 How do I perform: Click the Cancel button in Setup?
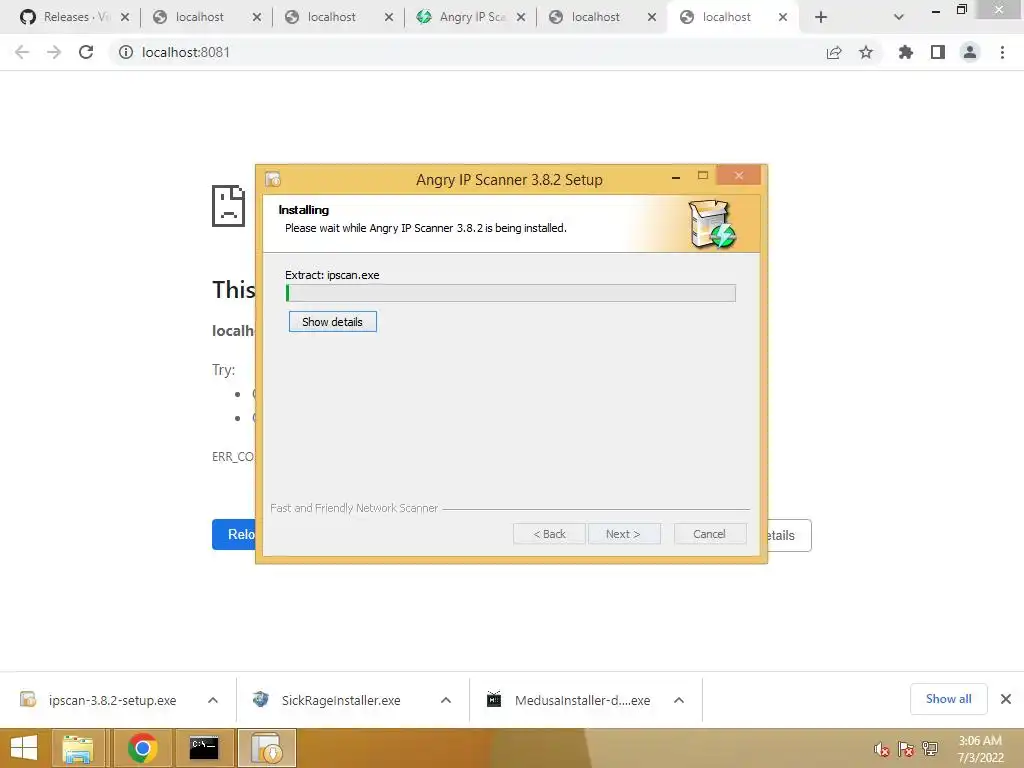(x=709, y=534)
